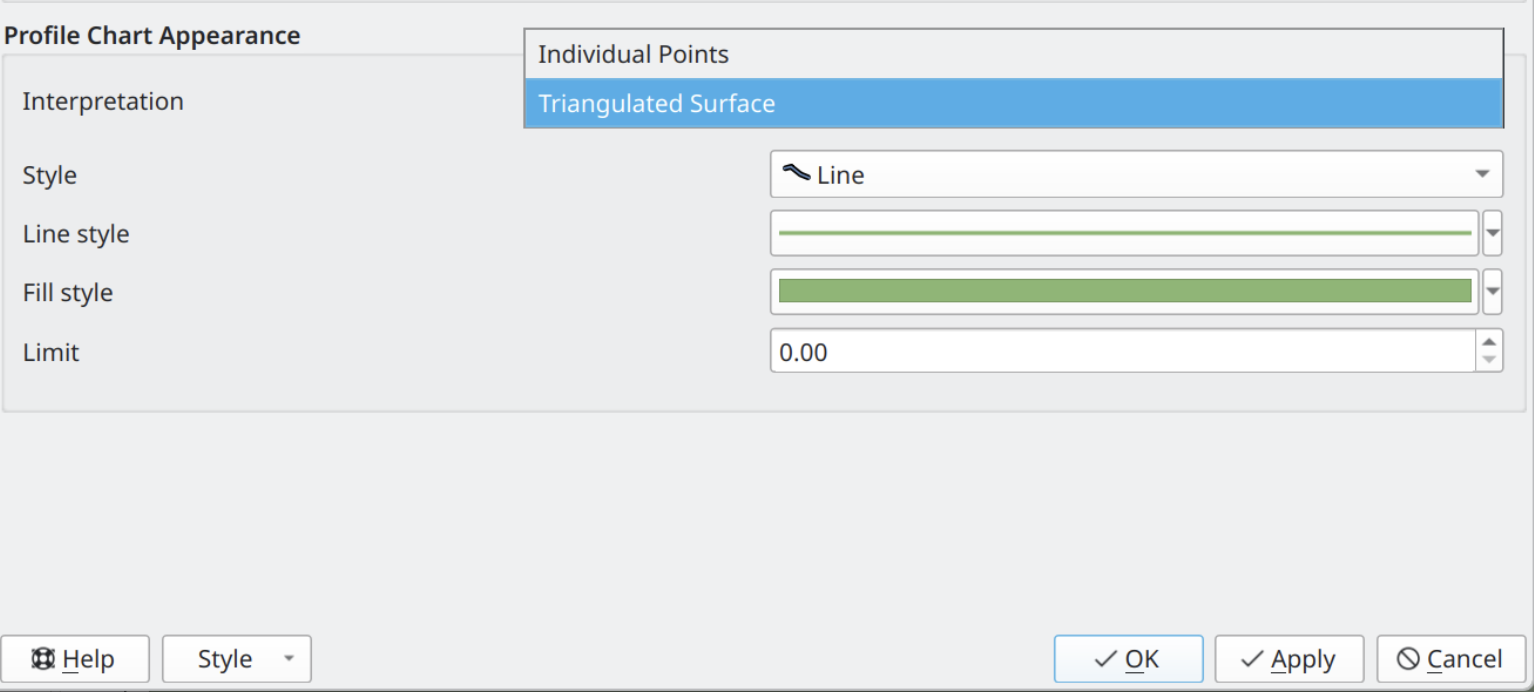Select the Individual Points option
1534x692 pixels.
point(633,54)
